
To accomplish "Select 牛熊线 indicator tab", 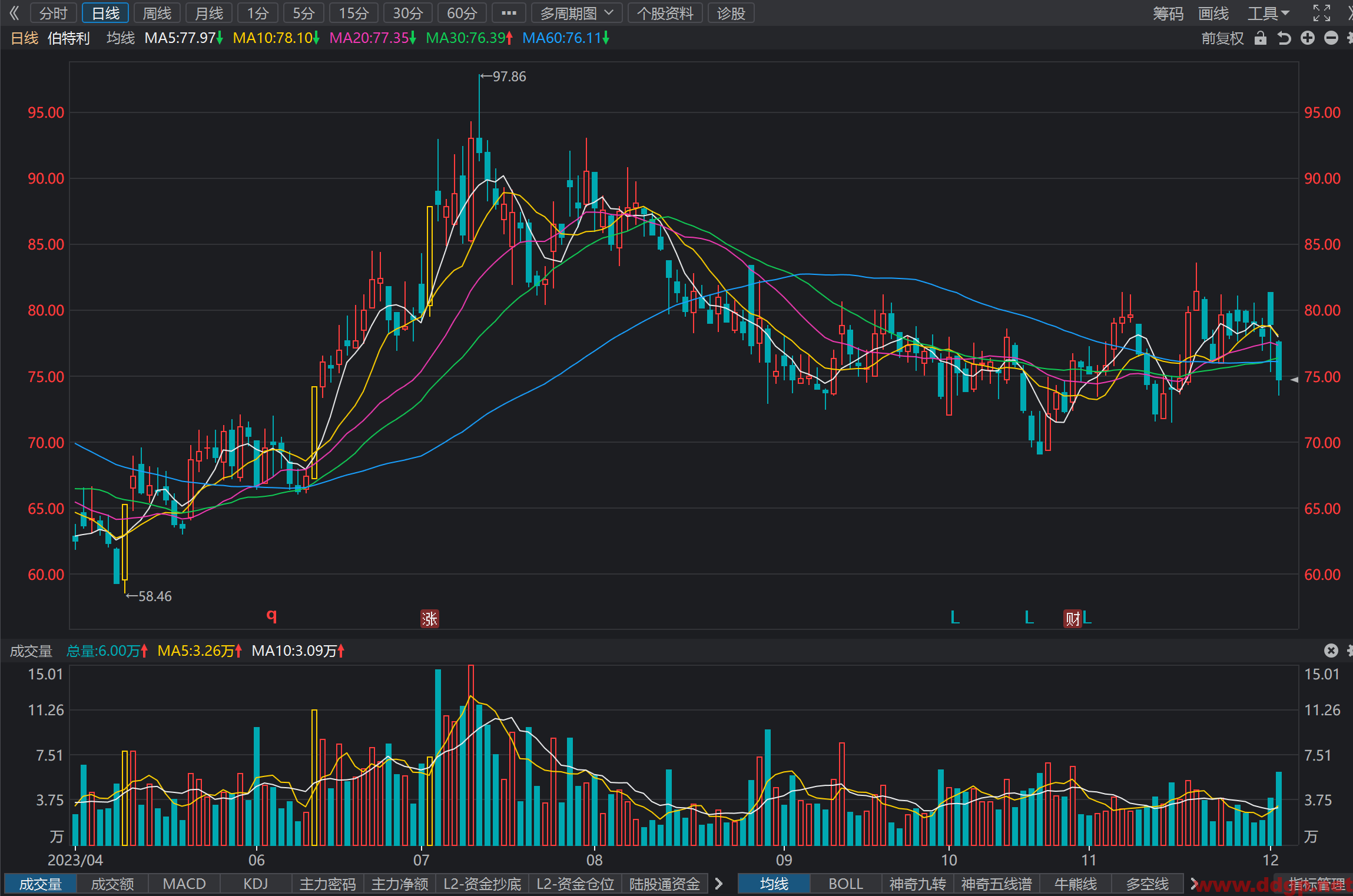I will click(1075, 884).
